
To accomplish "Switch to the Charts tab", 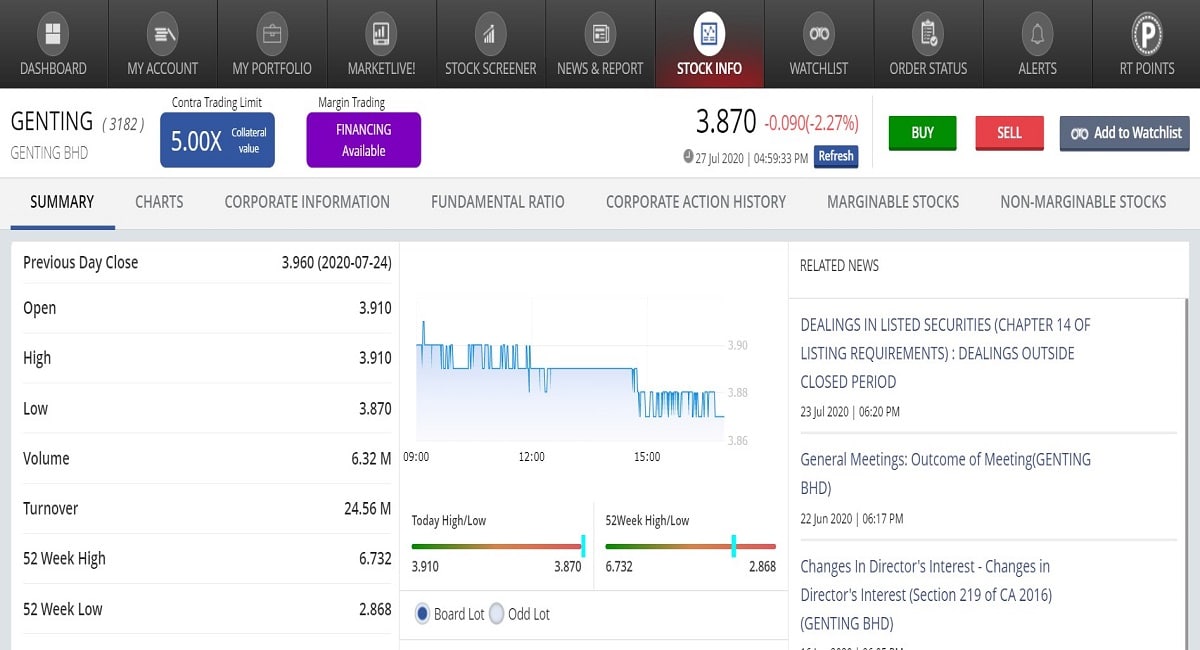I will pyautogui.click(x=159, y=202).
